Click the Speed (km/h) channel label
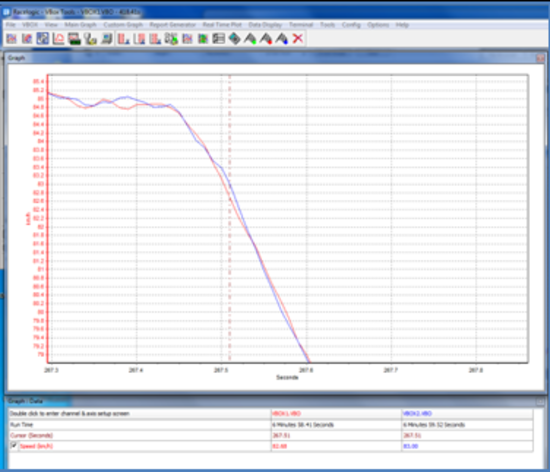Viewport: 550px width, 472px height. coord(36,446)
